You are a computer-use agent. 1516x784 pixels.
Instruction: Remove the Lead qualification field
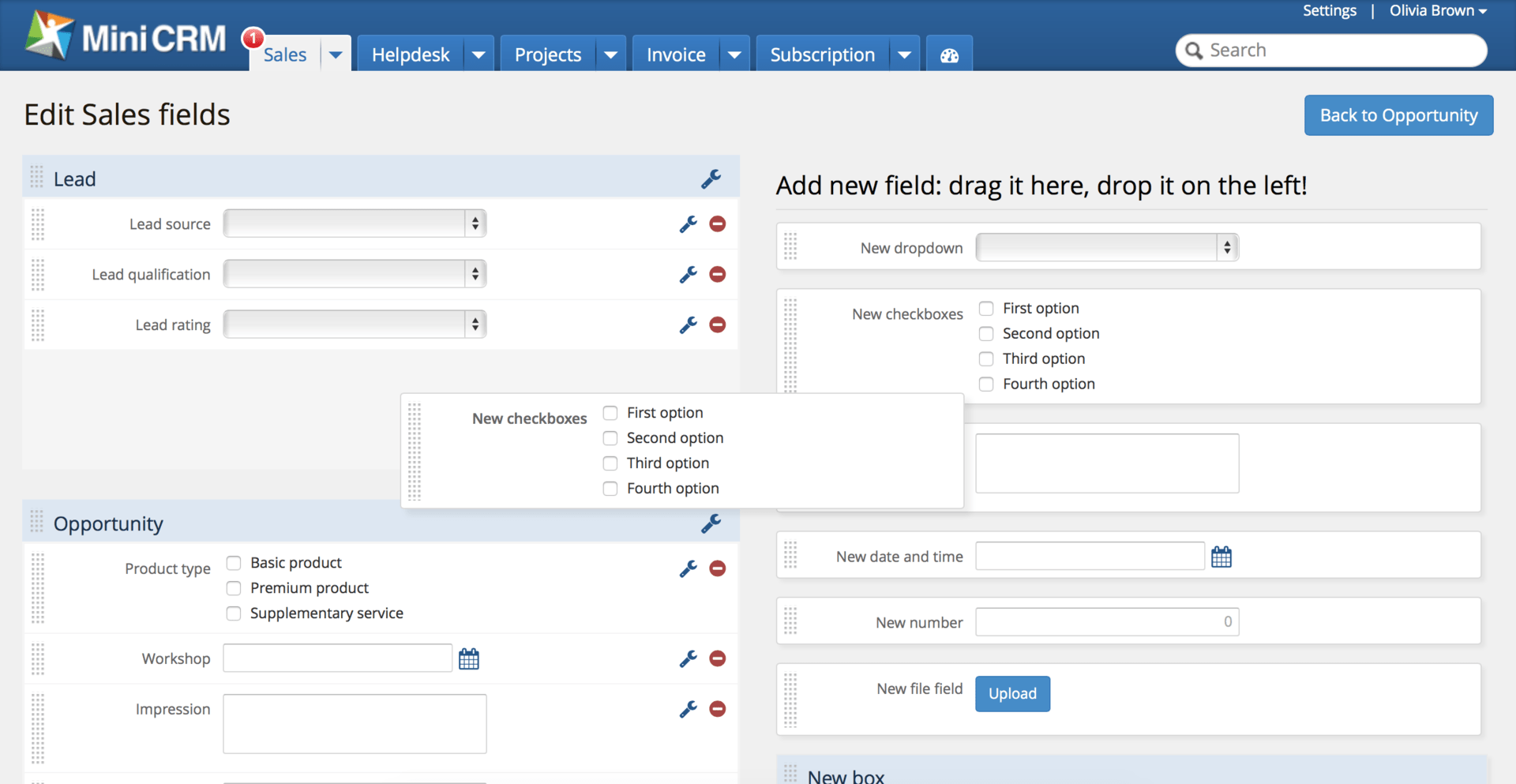click(718, 274)
